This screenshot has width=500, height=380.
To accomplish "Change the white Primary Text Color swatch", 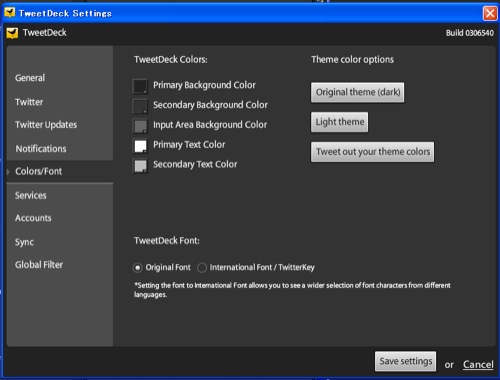I will click(140, 146).
